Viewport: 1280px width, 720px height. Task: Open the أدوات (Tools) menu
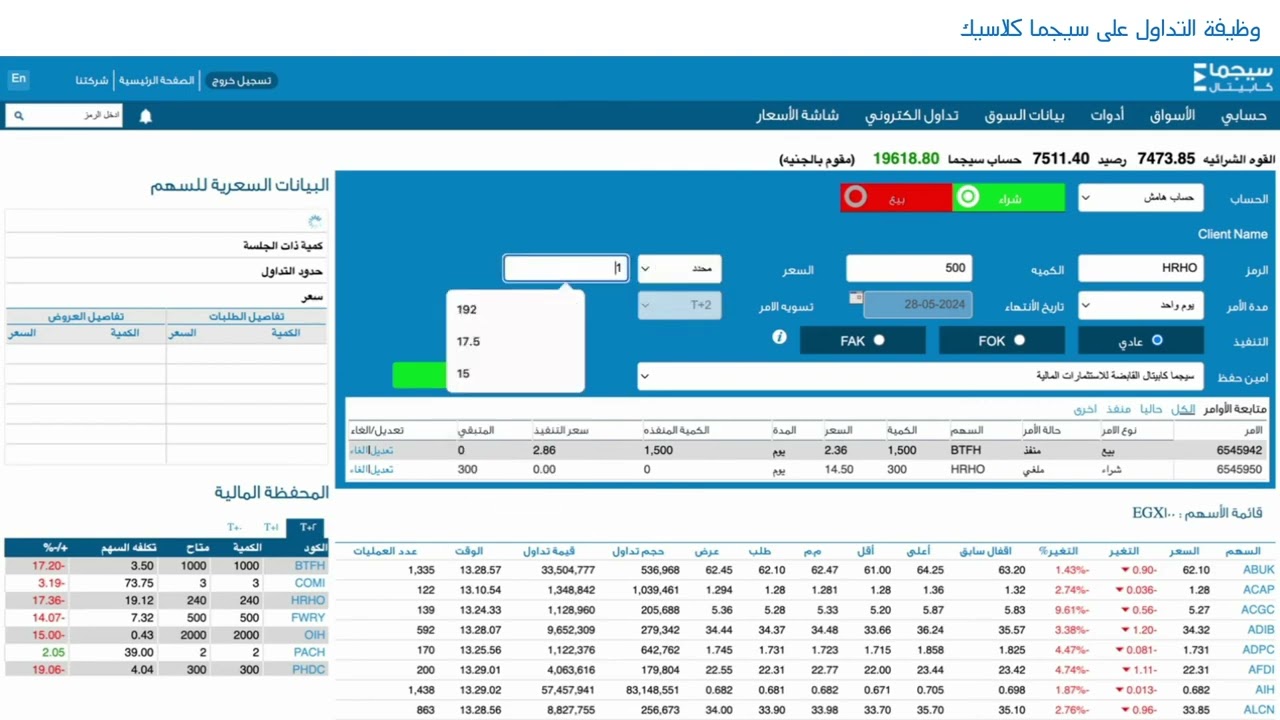pos(1107,115)
